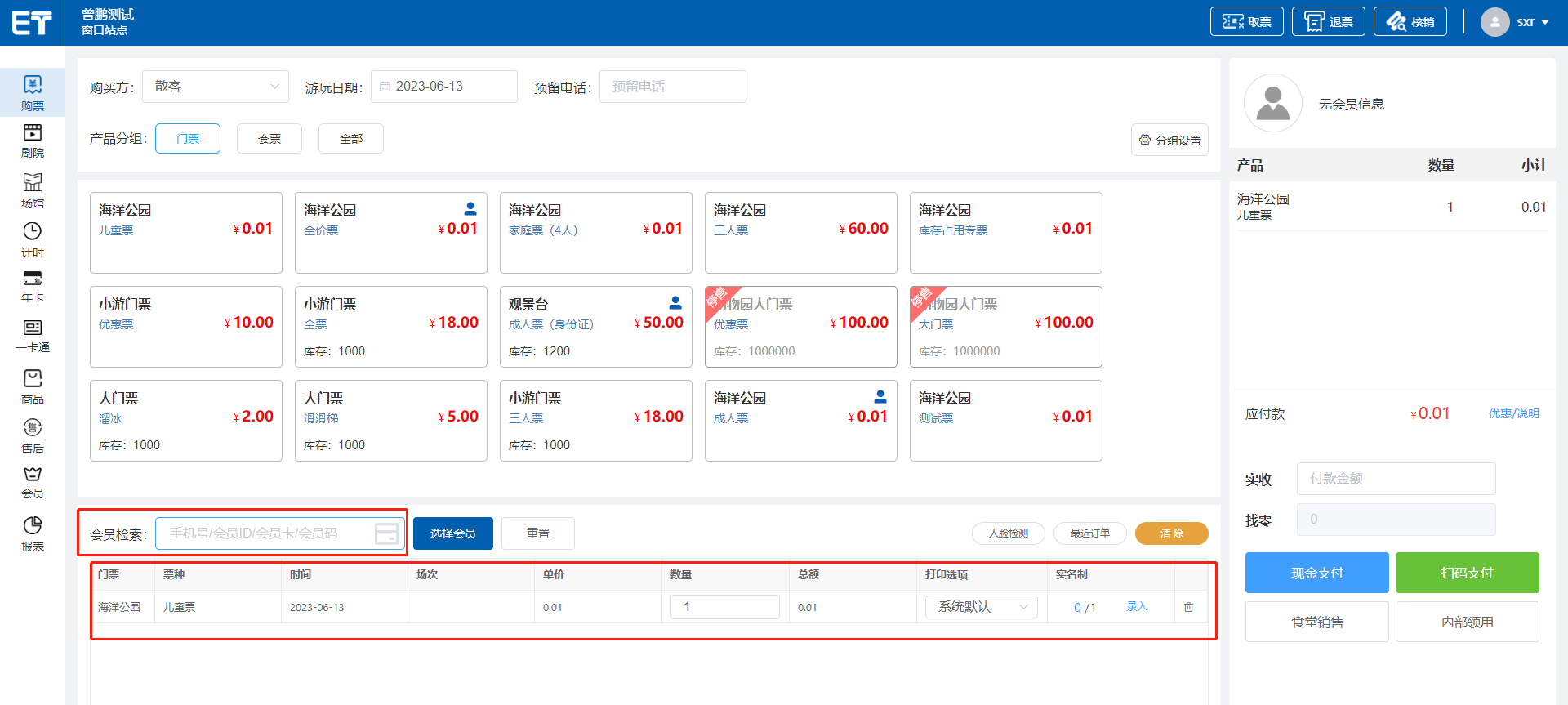Open the 场馆 venue sidebar icon

point(33,182)
